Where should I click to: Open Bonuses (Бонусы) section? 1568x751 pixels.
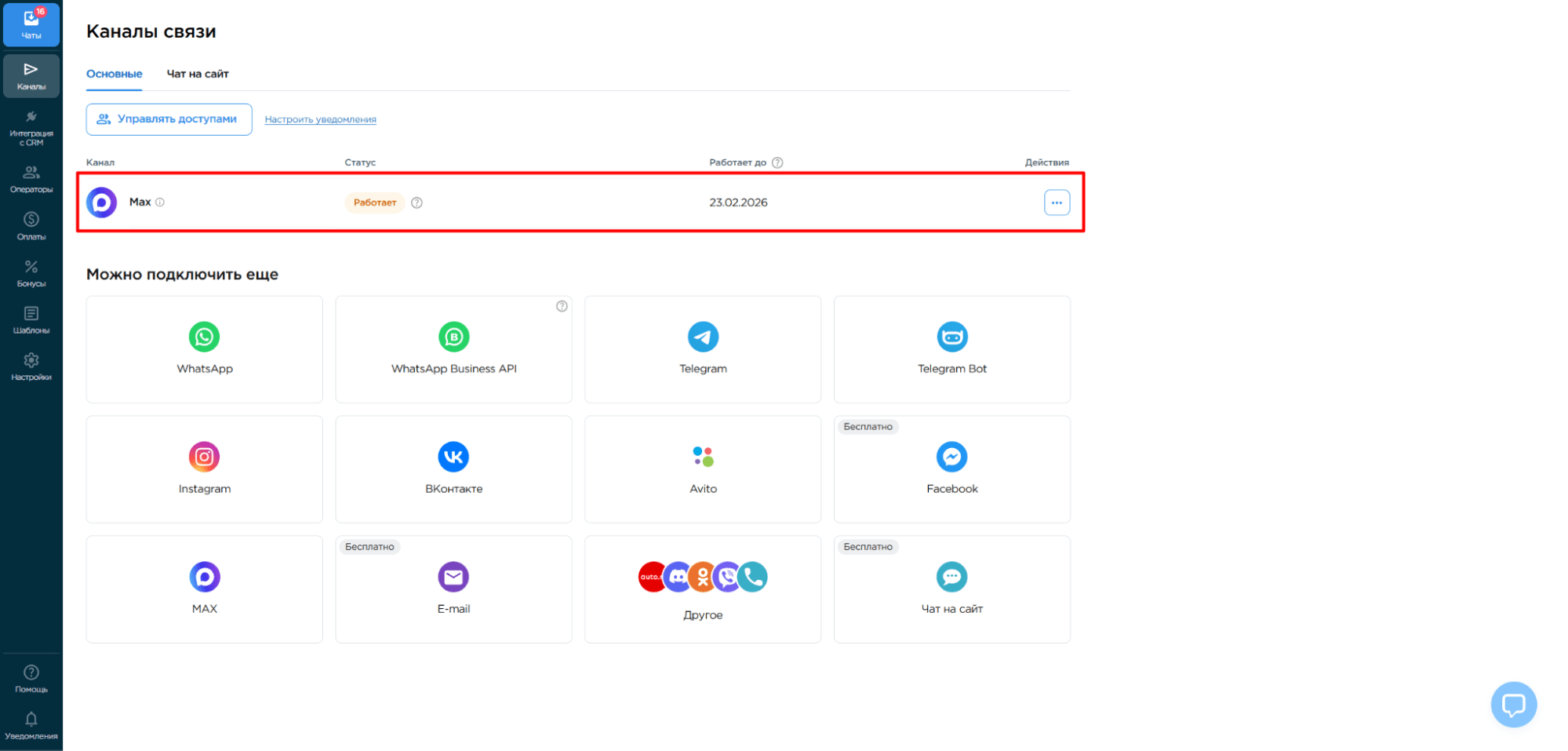click(x=31, y=273)
